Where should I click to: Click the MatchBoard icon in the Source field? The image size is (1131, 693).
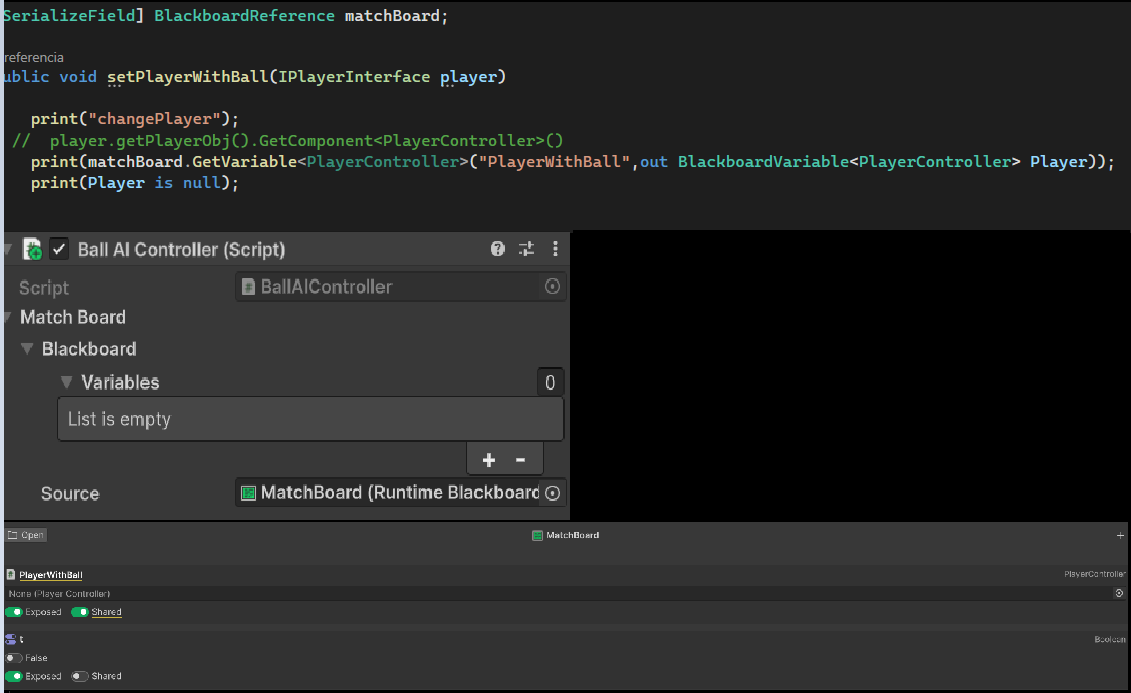(x=248, y=492)
